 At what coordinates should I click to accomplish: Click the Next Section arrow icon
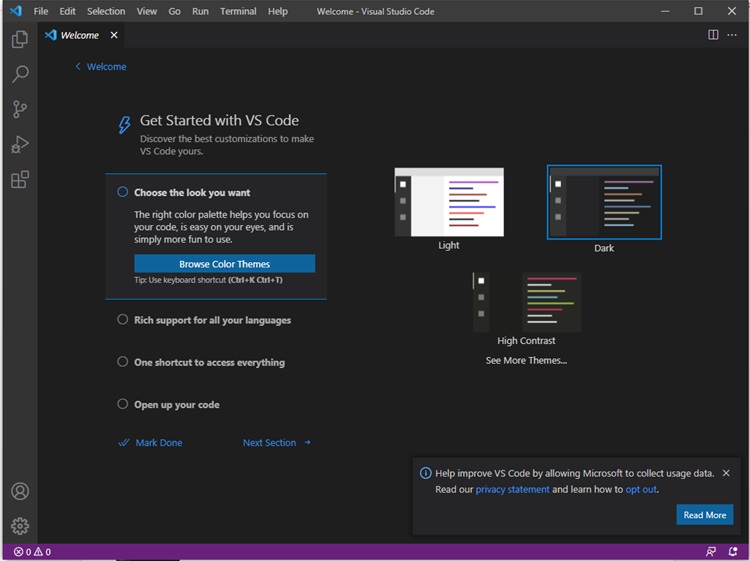(308, 442)
